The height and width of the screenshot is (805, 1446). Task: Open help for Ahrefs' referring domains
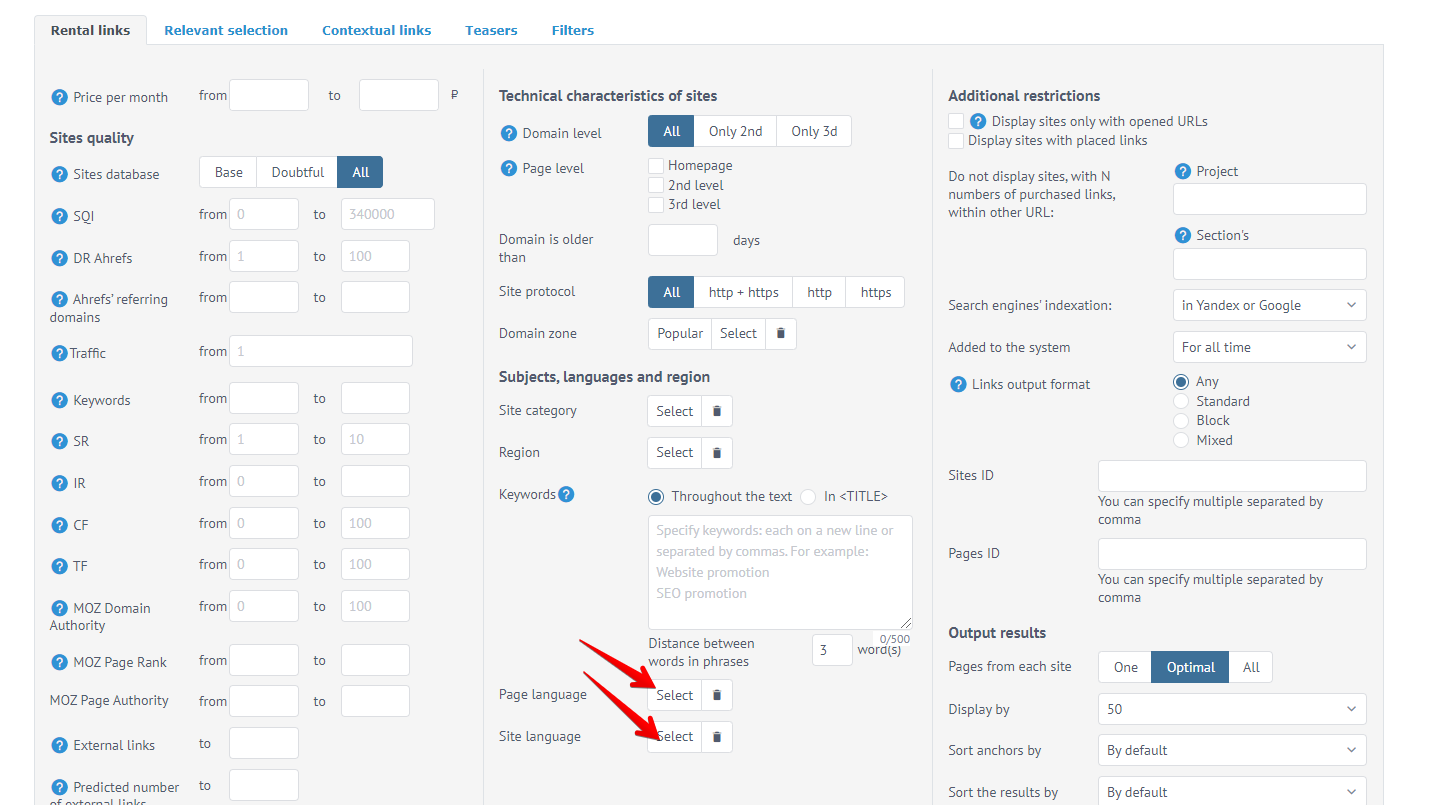coord(59,299)
